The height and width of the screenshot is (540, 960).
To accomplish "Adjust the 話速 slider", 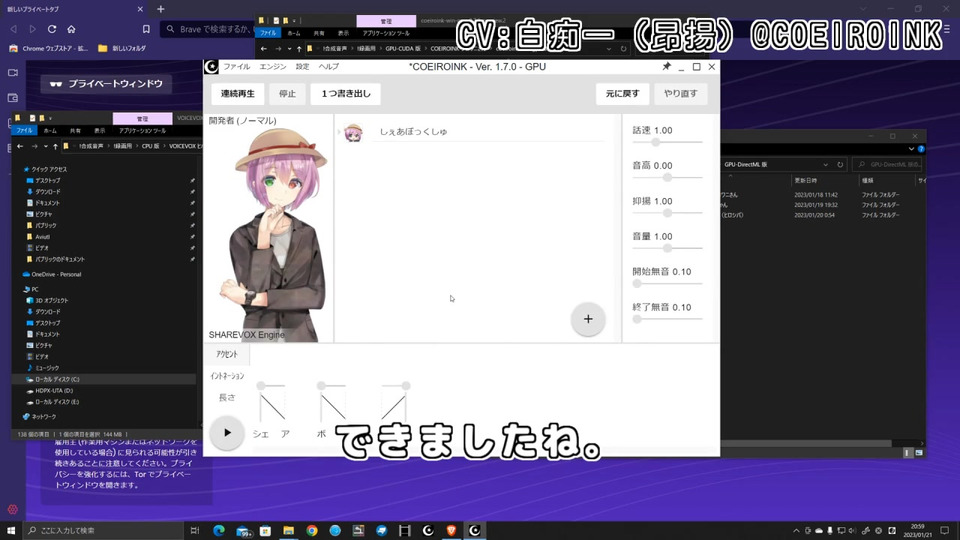I will coord(667,142).
